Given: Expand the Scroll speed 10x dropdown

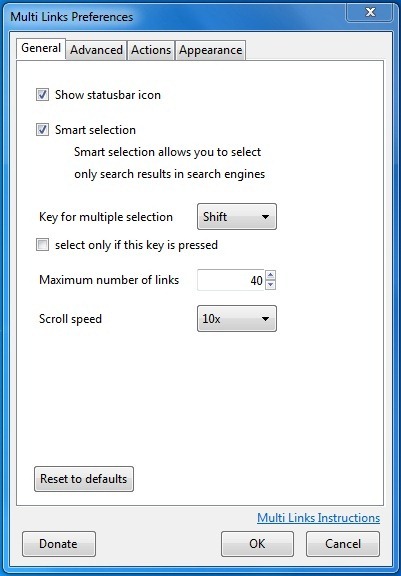Looking at the screenshot, I should coord(237,318).
